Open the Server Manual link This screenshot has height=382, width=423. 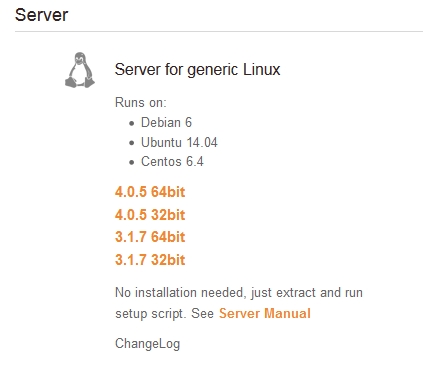[265, 313]
